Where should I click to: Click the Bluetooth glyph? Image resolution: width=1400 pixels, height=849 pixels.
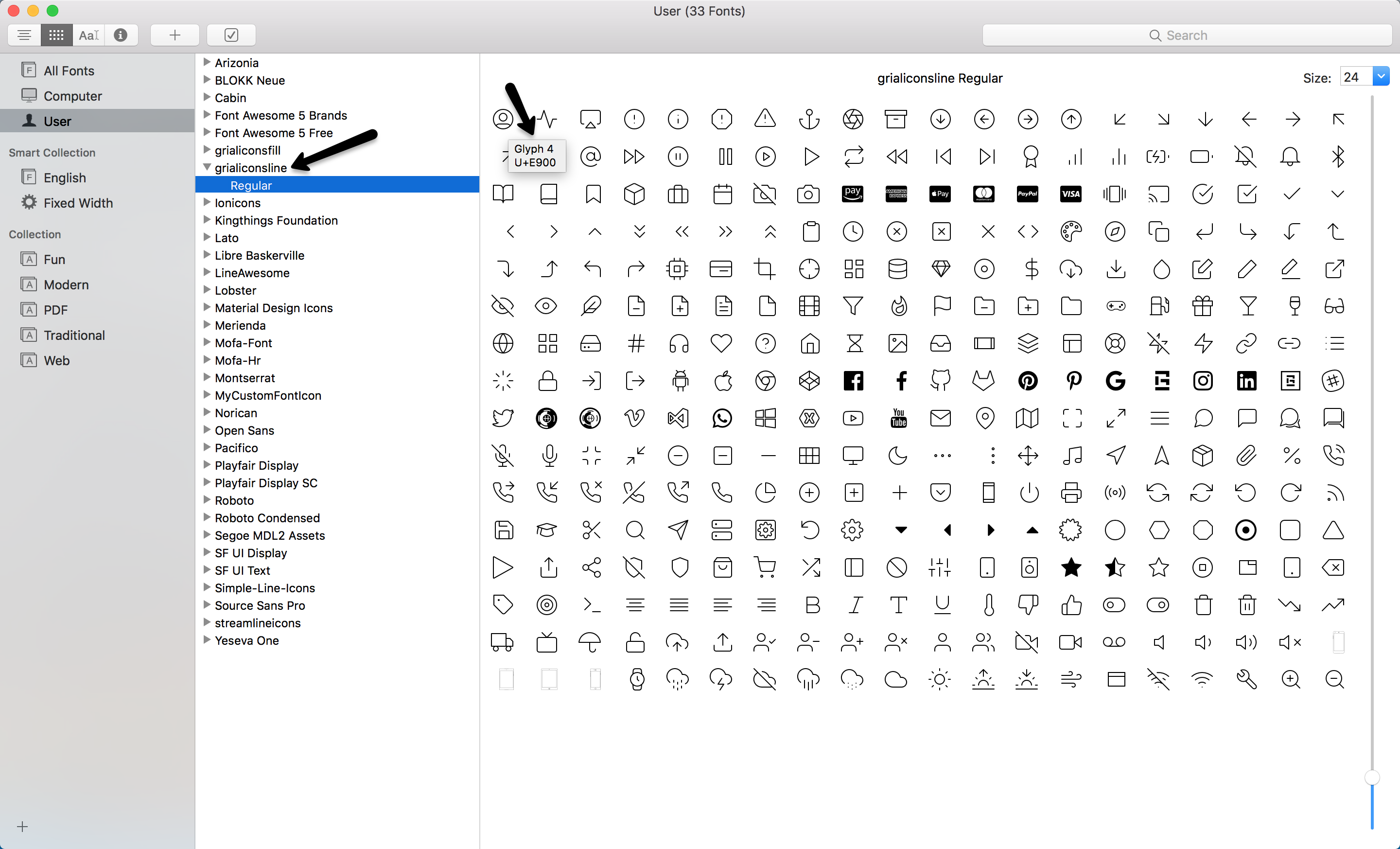click(1337, 156)
